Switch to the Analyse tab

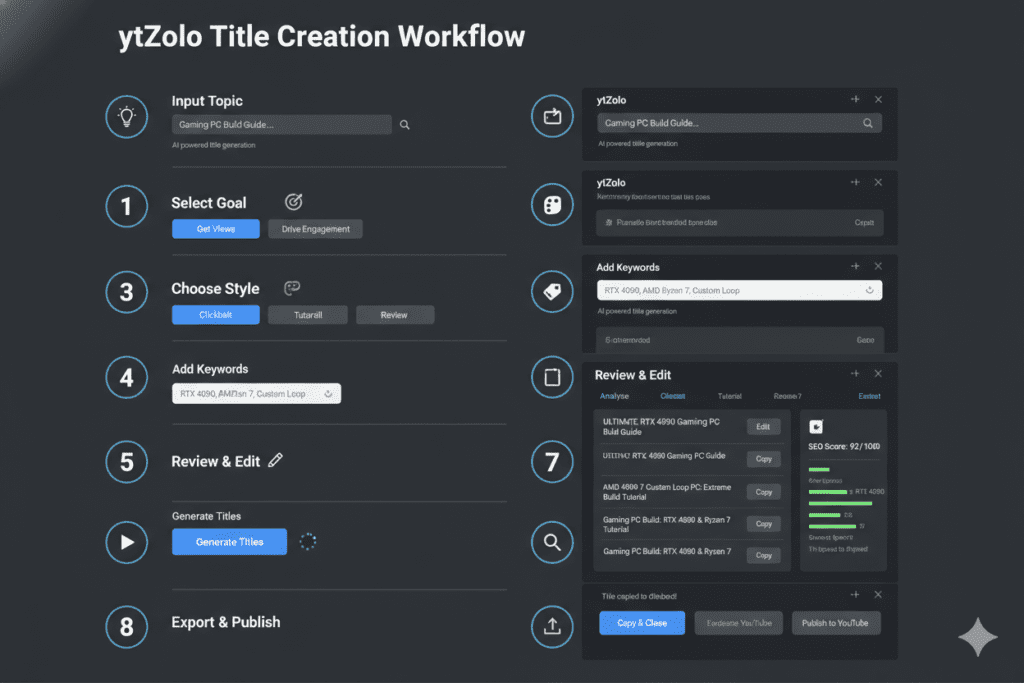pos(614,397)
